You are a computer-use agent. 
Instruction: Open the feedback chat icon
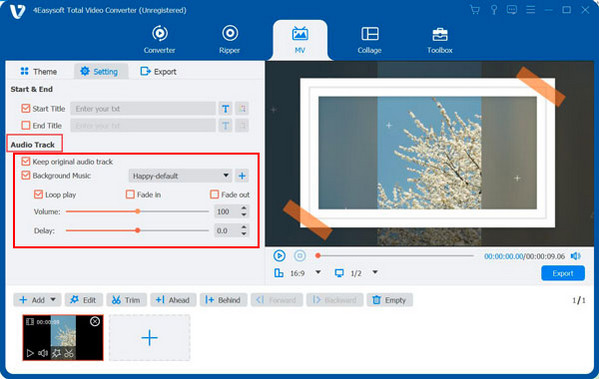click(512, 10)
